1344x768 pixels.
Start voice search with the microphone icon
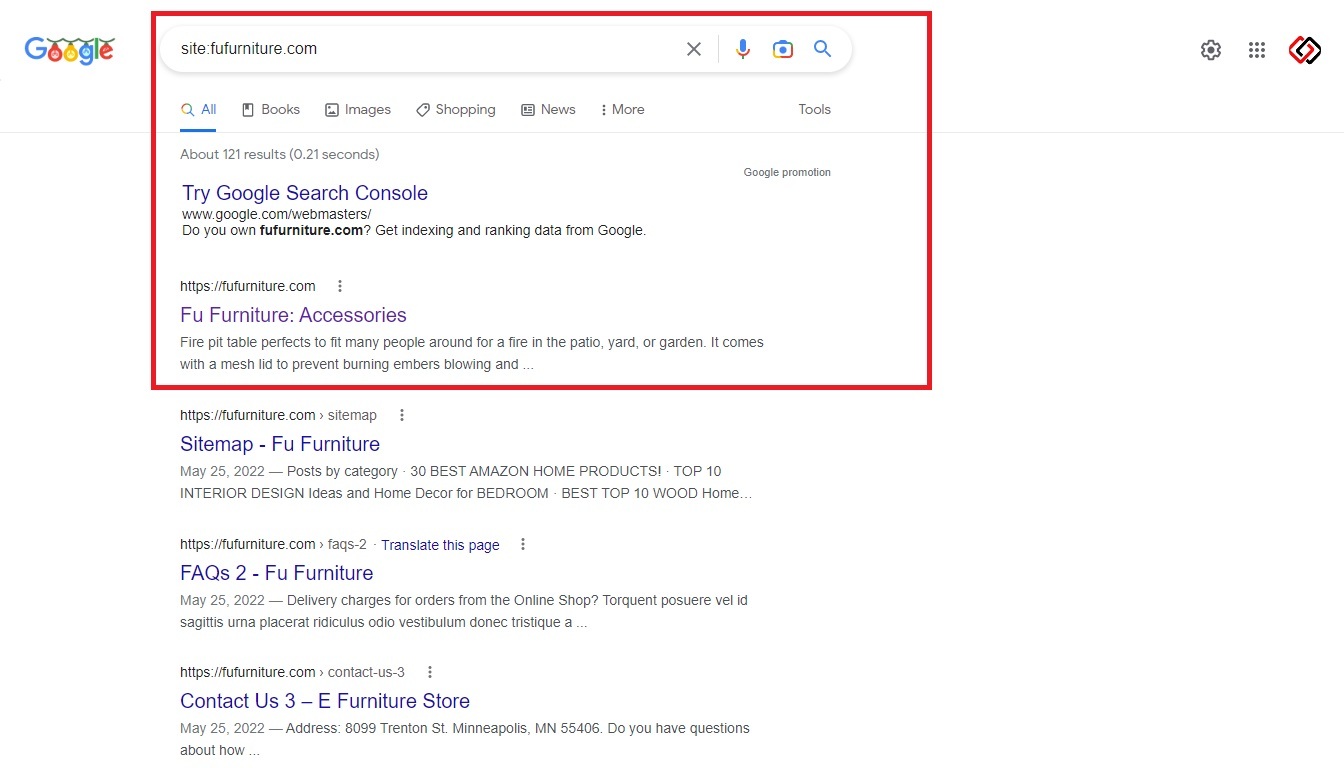point(743,49)
